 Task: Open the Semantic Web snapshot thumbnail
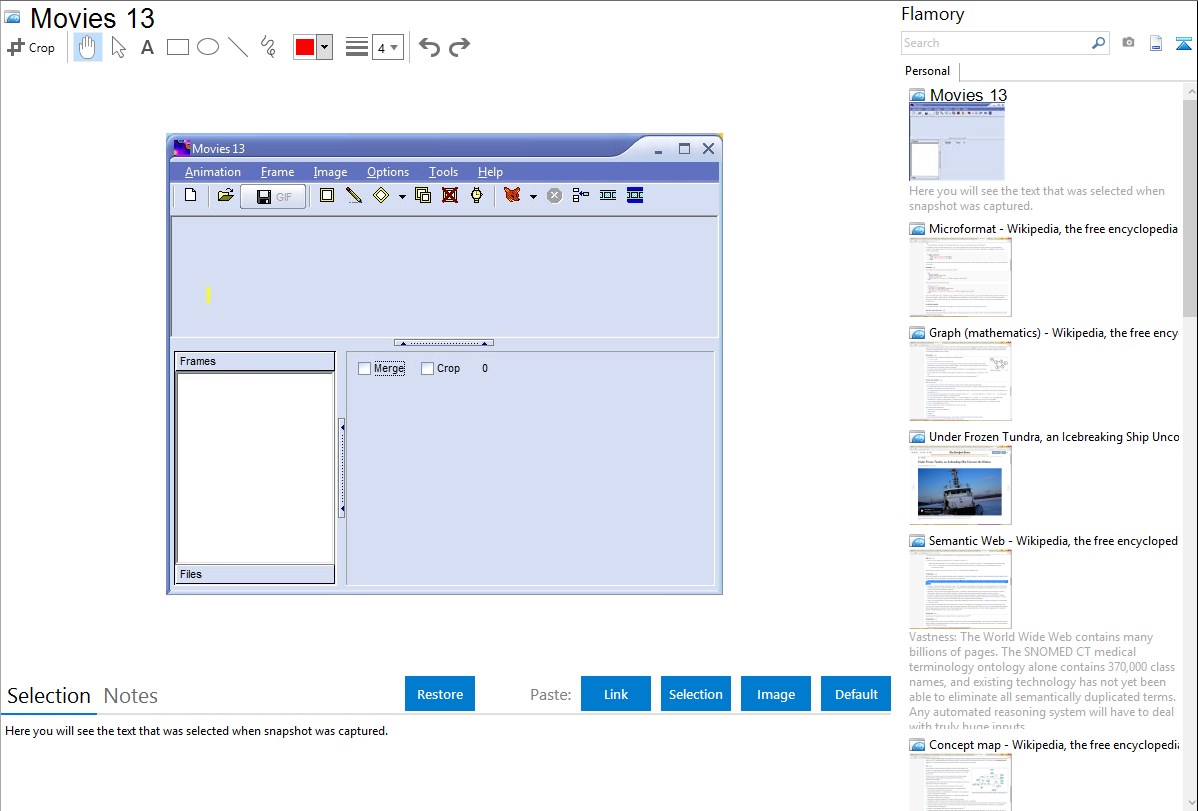960,589
